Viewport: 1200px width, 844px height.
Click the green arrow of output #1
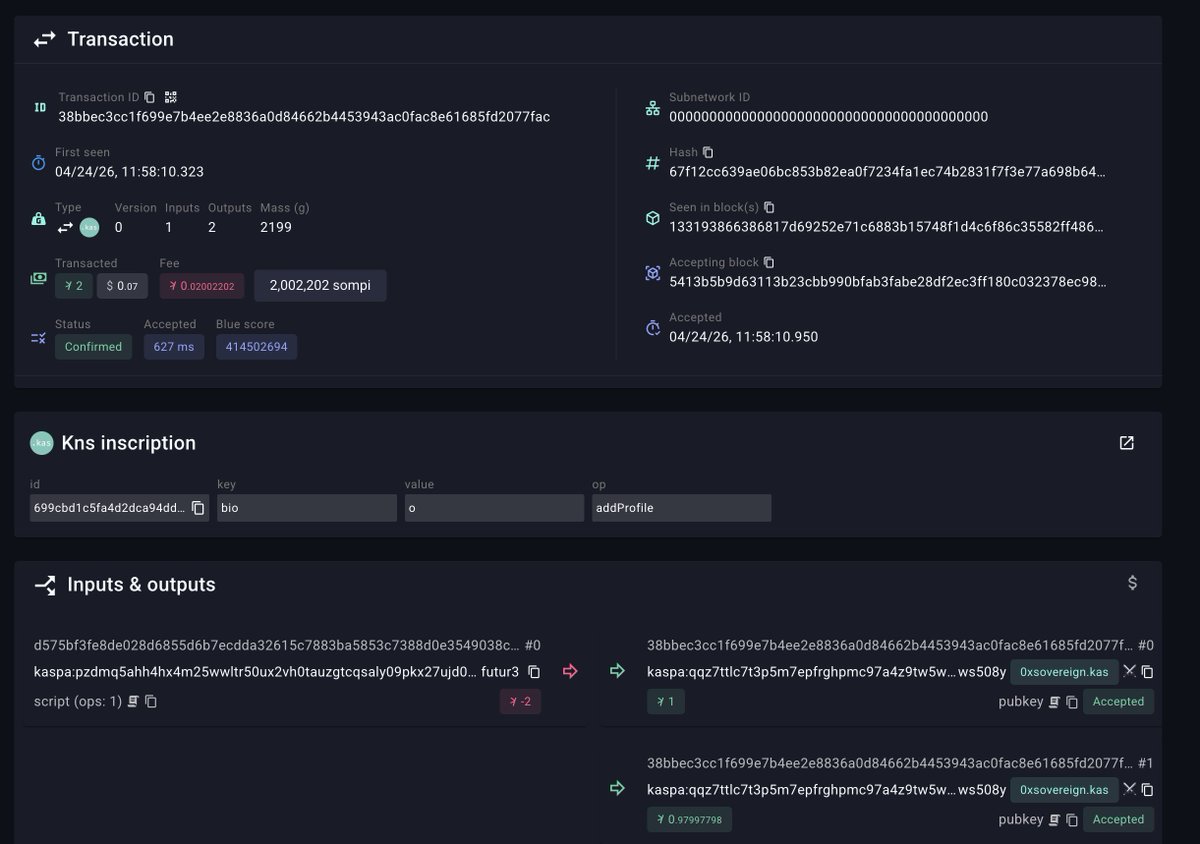618,789
